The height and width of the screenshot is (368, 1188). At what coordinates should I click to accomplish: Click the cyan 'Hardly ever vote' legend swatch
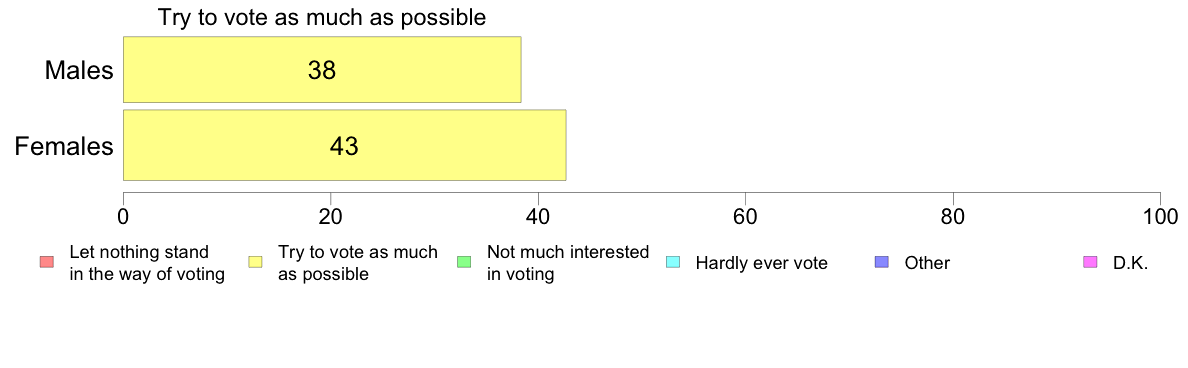pyautogui.click(x=673, y=263)
